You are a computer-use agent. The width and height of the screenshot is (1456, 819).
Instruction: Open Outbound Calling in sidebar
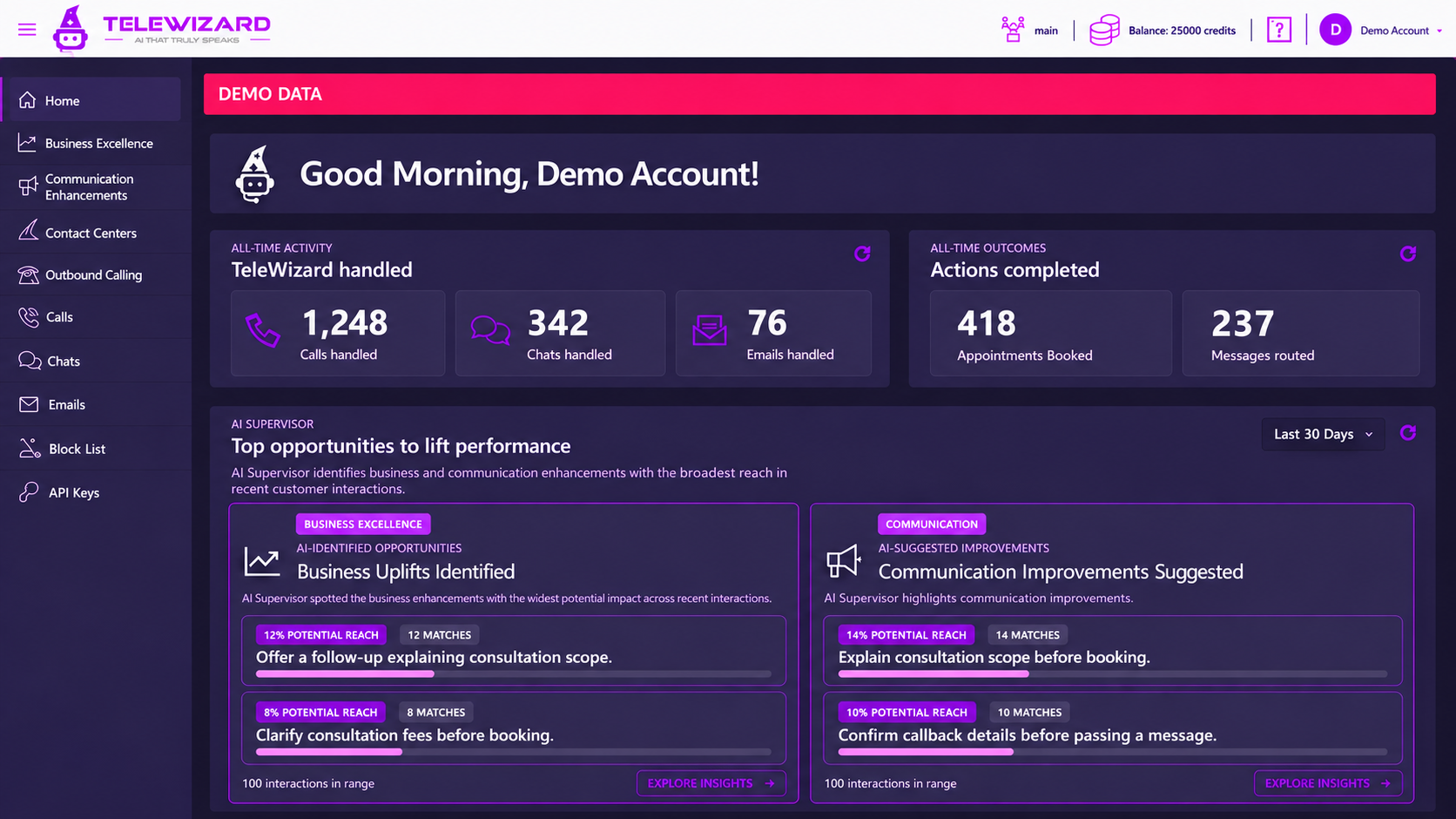point(96,274)
